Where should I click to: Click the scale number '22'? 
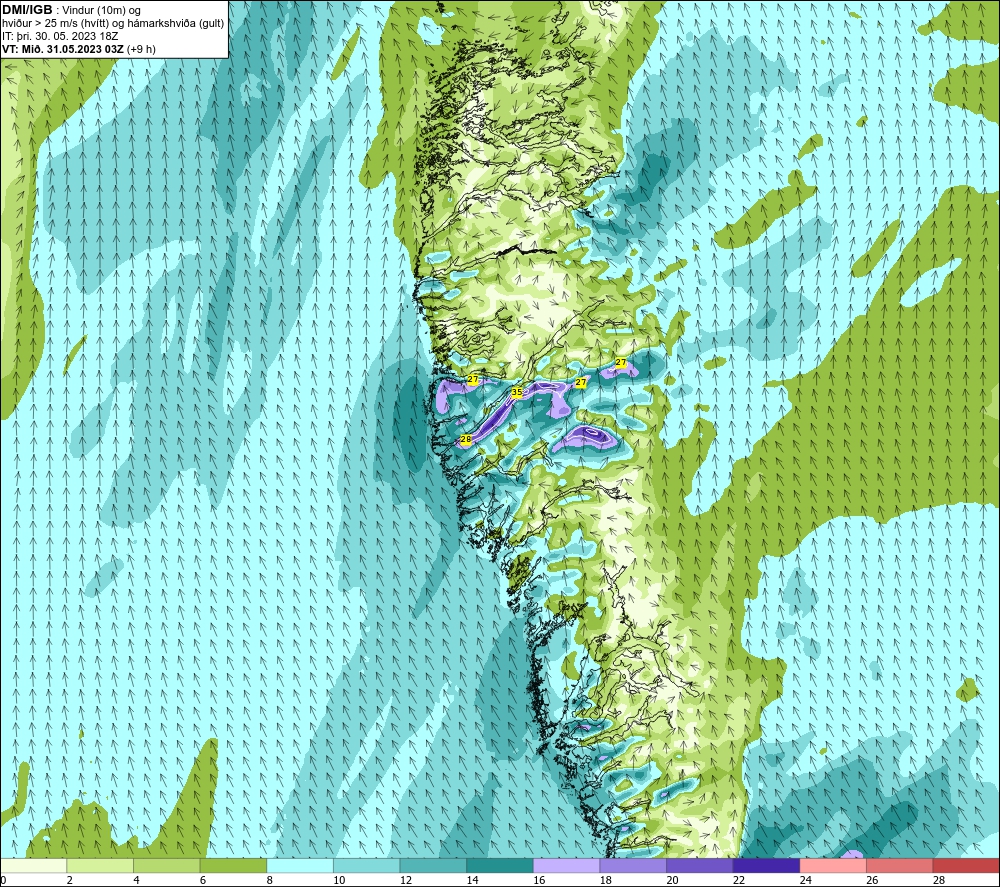point(739,880)
